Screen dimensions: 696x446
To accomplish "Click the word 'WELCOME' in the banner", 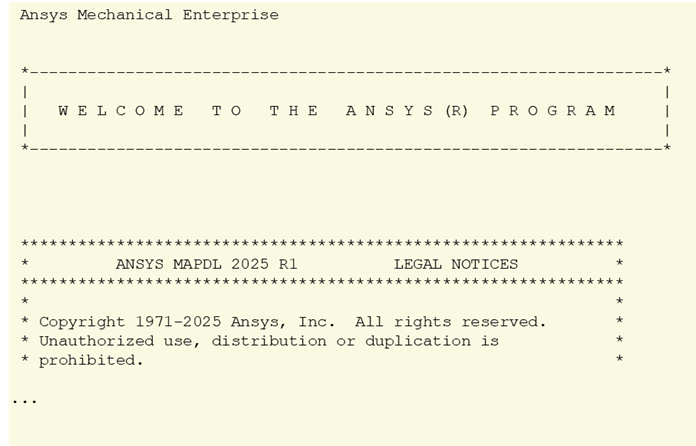I will (x=121, y=111).
